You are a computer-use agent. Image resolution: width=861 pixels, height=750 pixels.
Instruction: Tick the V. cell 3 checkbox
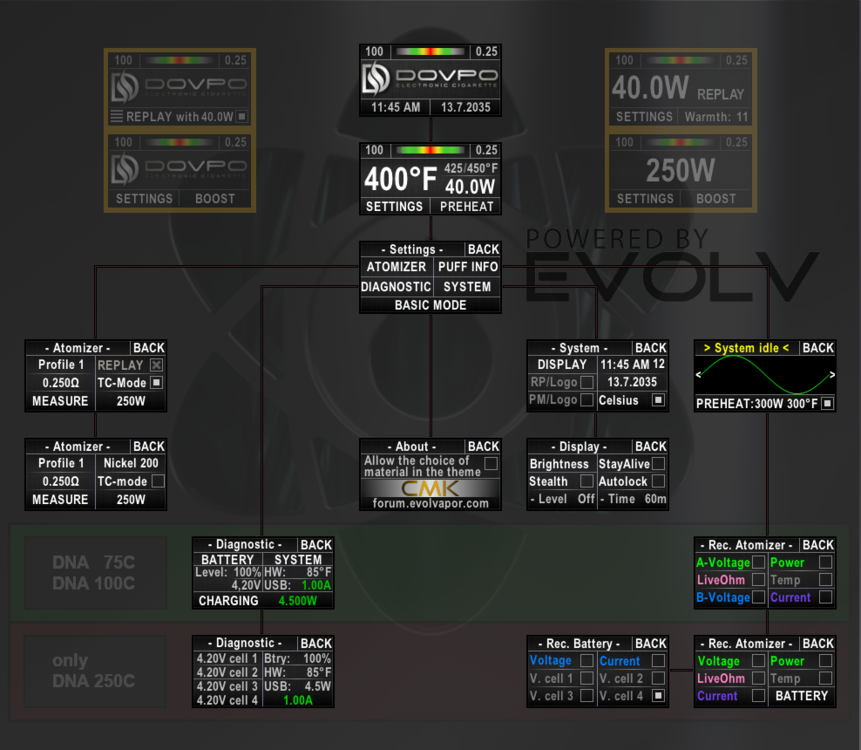(586, 695)
